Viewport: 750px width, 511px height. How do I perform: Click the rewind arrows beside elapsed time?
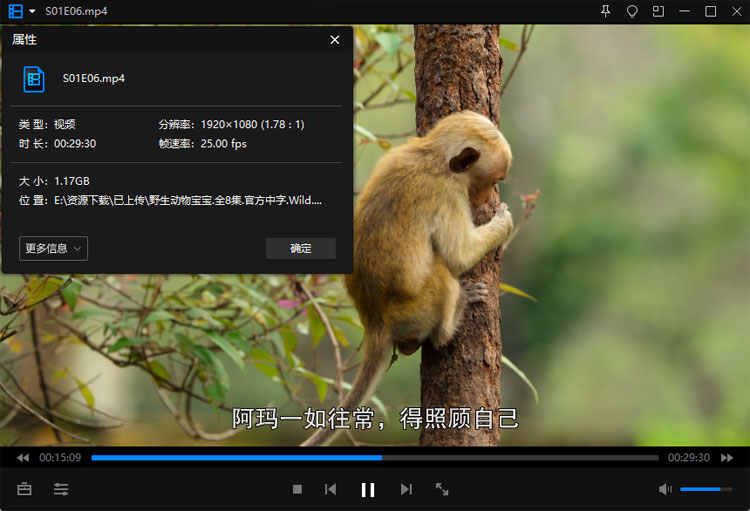(22, 458)
